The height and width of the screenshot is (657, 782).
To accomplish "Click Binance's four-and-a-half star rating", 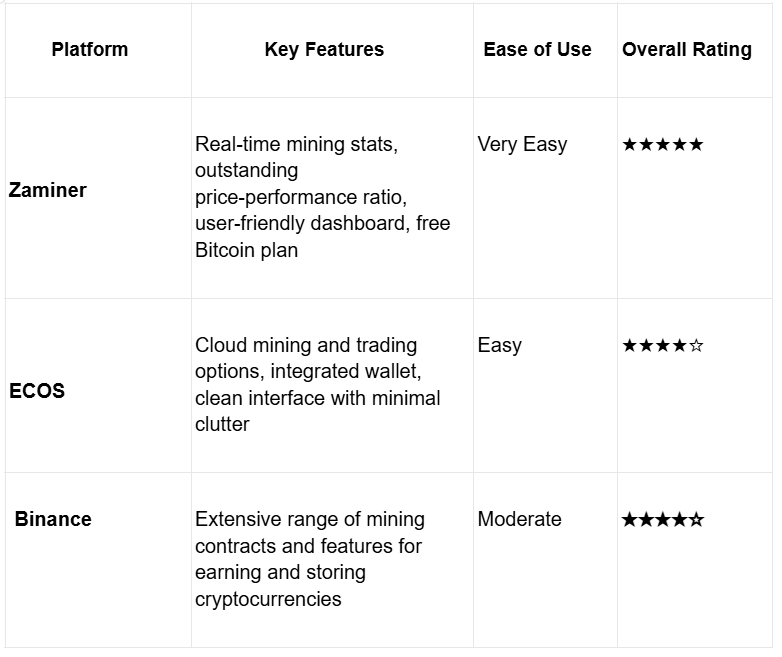I will point(662,520).
